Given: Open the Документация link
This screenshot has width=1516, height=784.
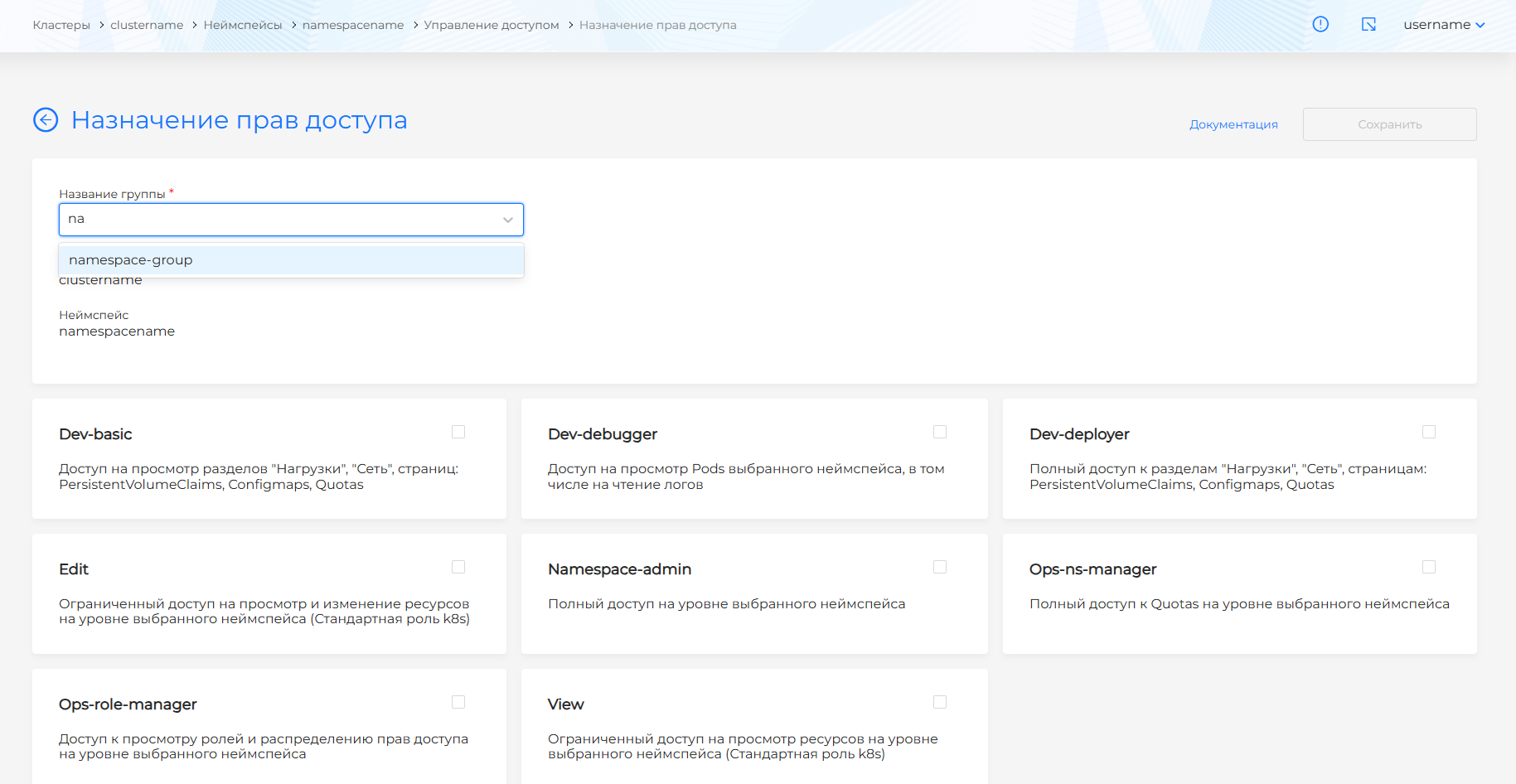Looking at the screenshot, I should click(1233, 124).
